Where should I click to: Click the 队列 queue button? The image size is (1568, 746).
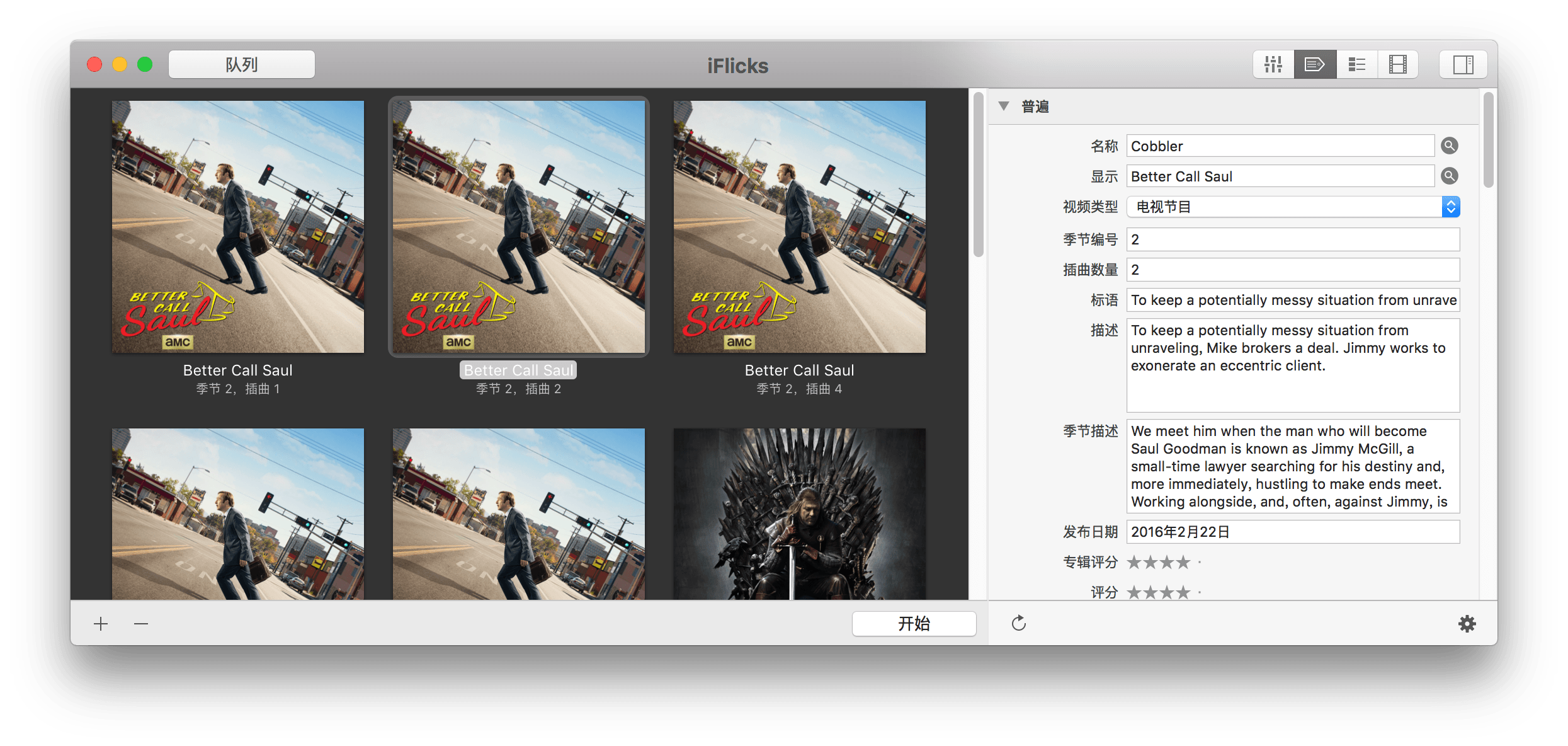point(242,64)
